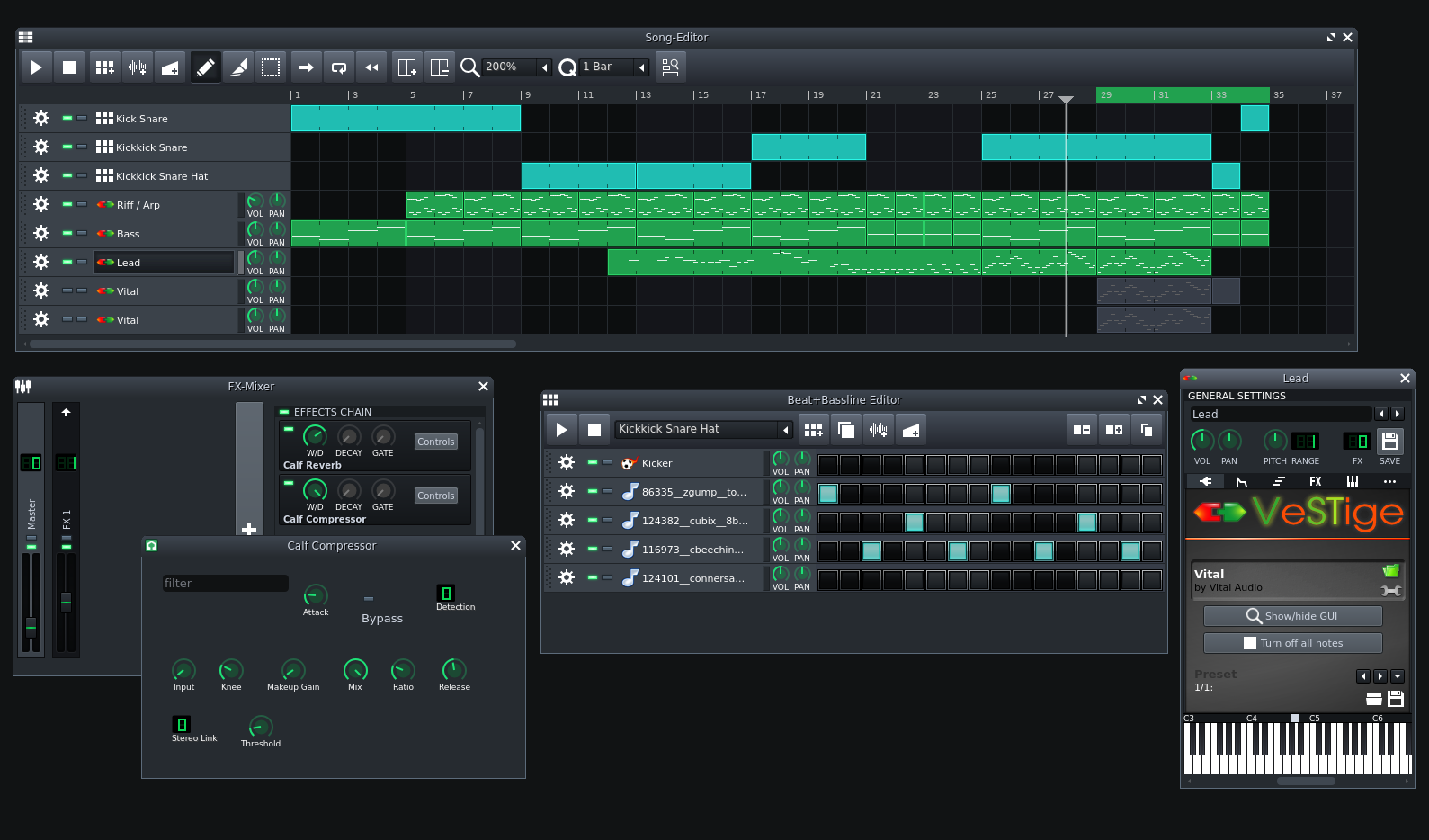The width and height of the screenshot is (1429, 840).
Task: Open the gear menu for Kick Snare track
Action: (x=41, y=118)
